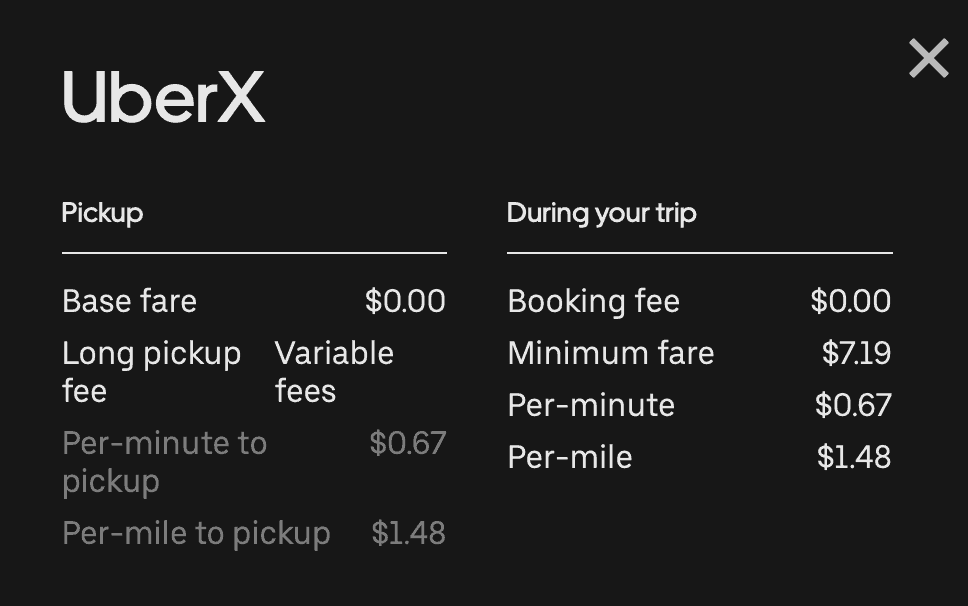The image size is (968, 606).
Task: Click the Booking fee $0.00 amount
Action: click(x=851, y=301)
